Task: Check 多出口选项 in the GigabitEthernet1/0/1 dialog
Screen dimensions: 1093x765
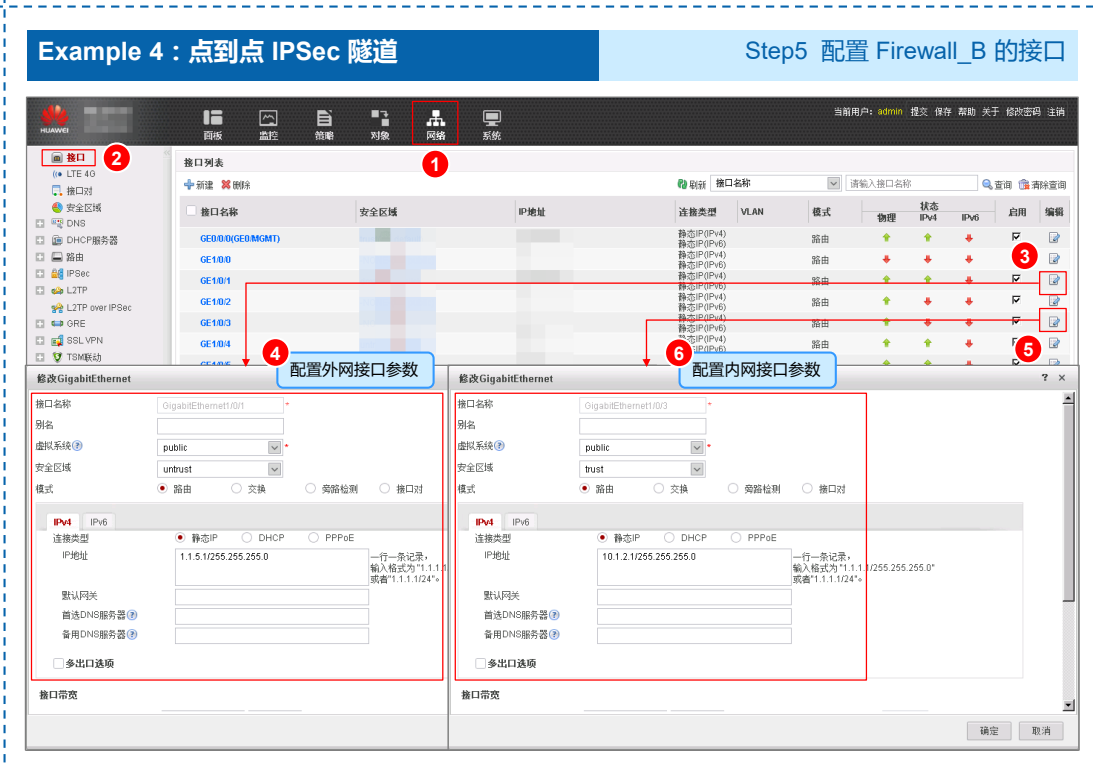Action: [58, 663]
